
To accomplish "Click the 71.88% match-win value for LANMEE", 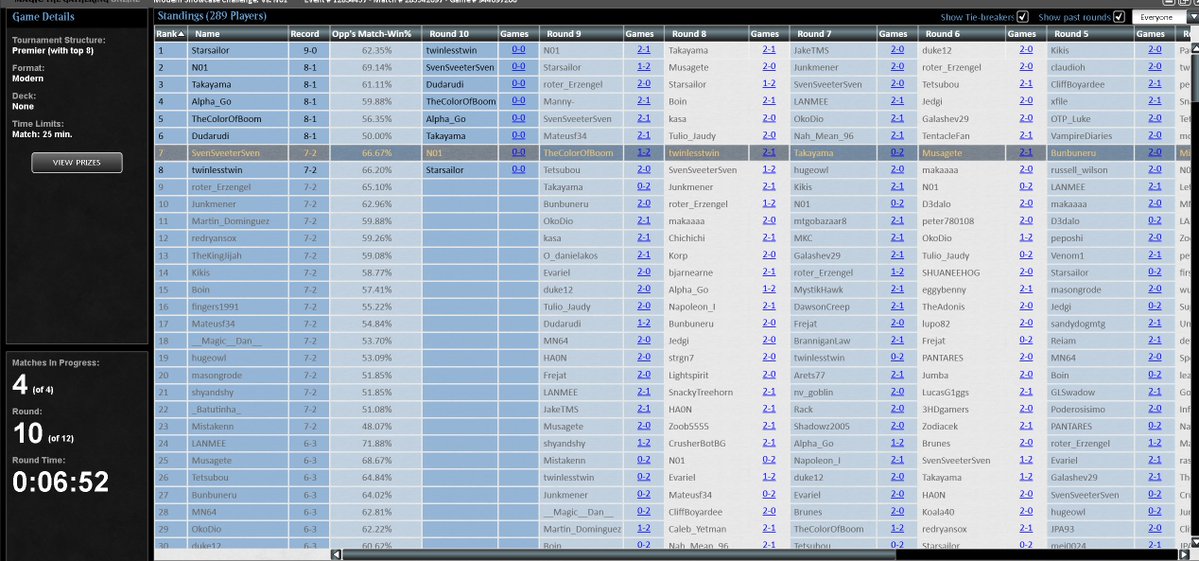I will (x=376, y=443).
